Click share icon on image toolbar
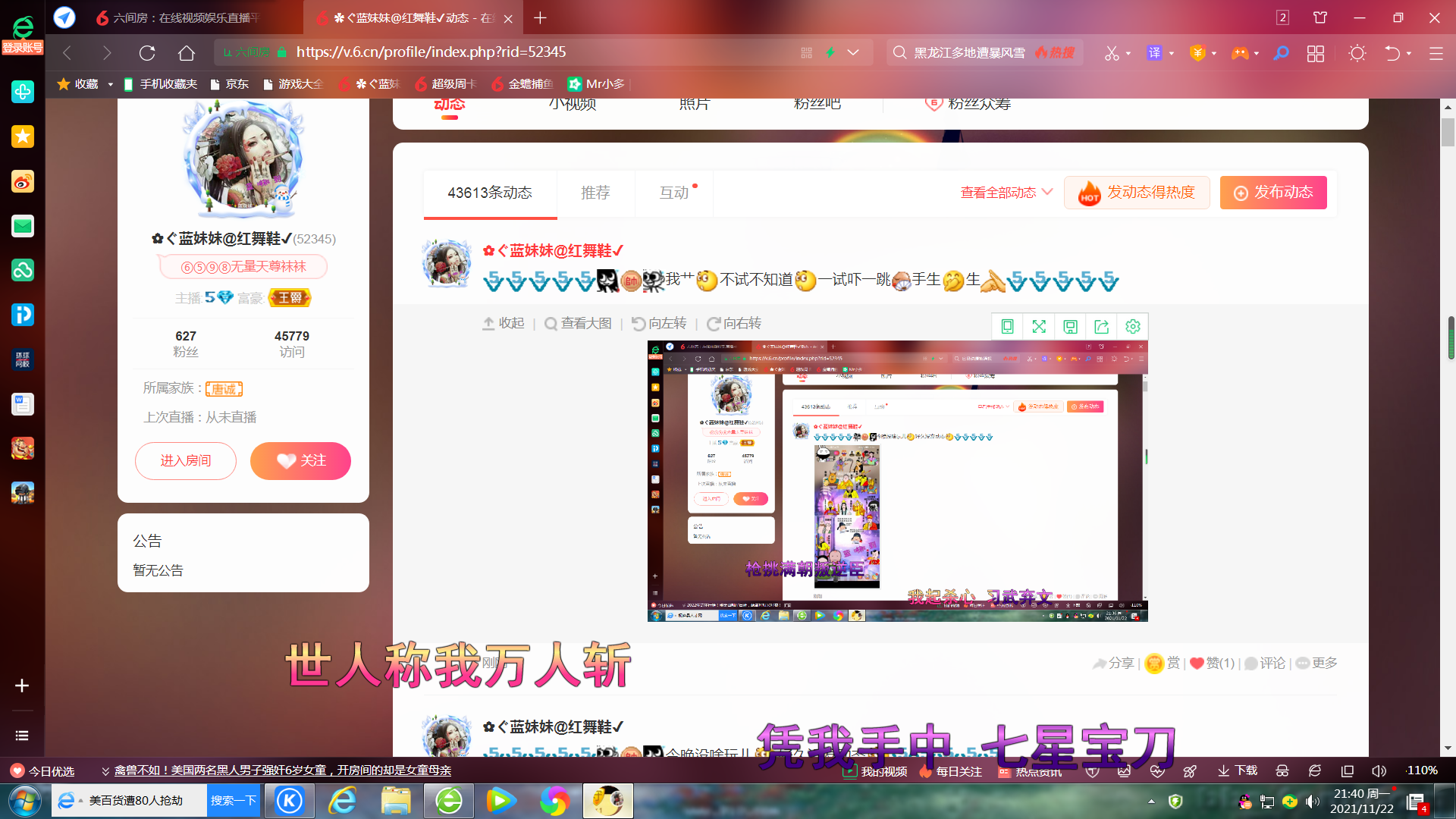This screenshot has width=1456, height=819. [1101, 326]
